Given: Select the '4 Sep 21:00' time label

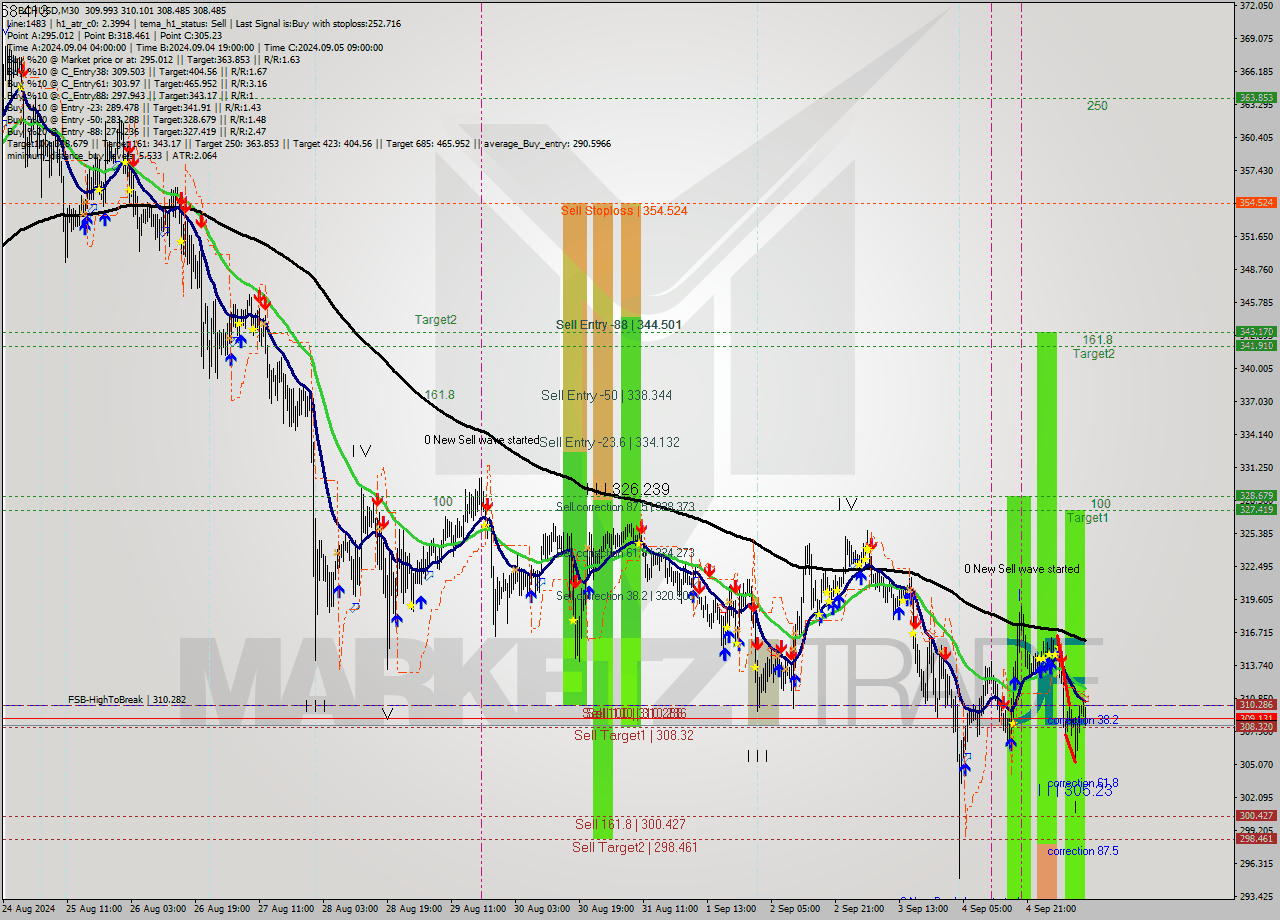Looking at the screenshot, I should tap(1051, 909).
